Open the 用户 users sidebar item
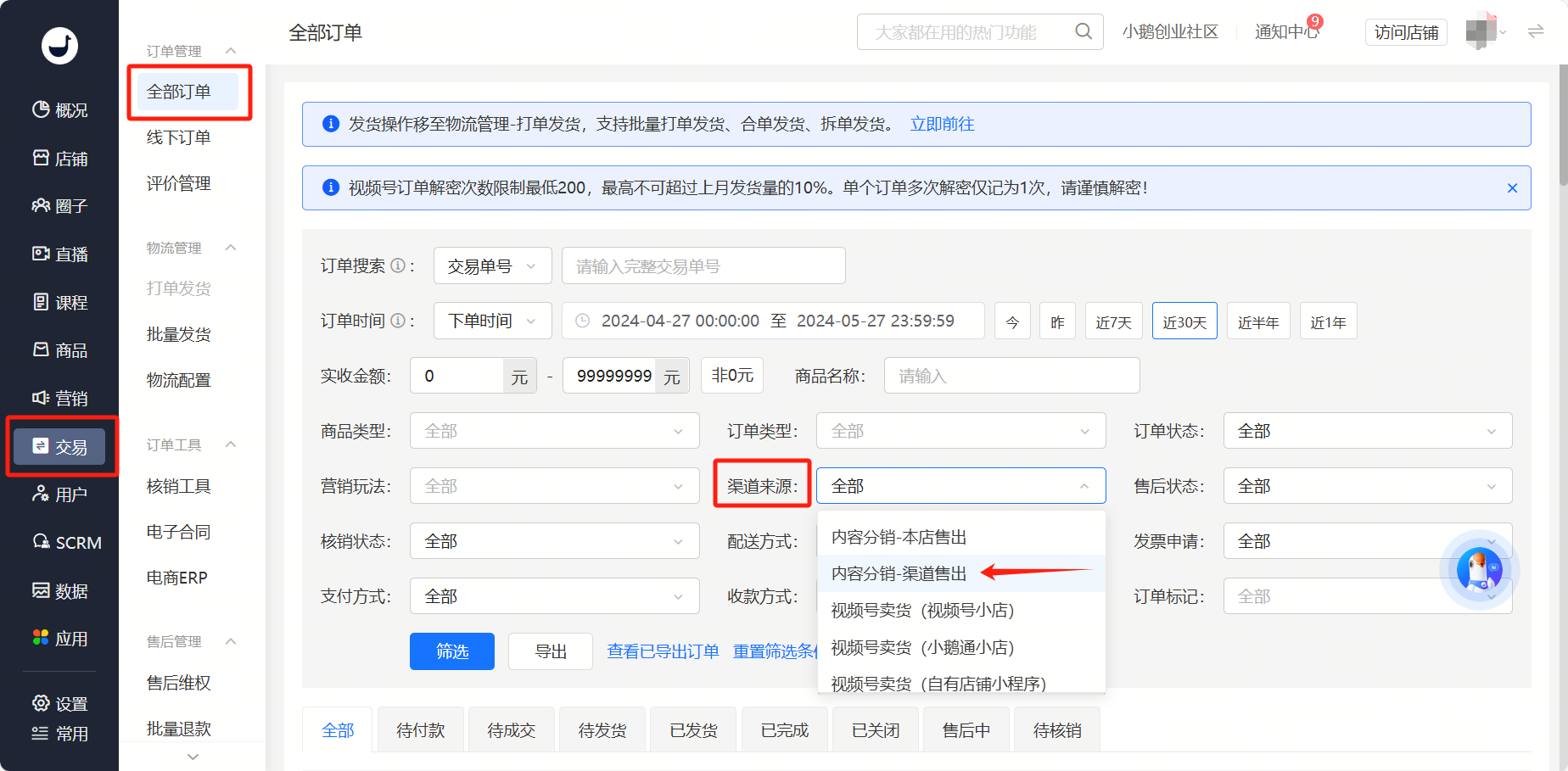The image size is (1568, 771). [x=59, y=494]
